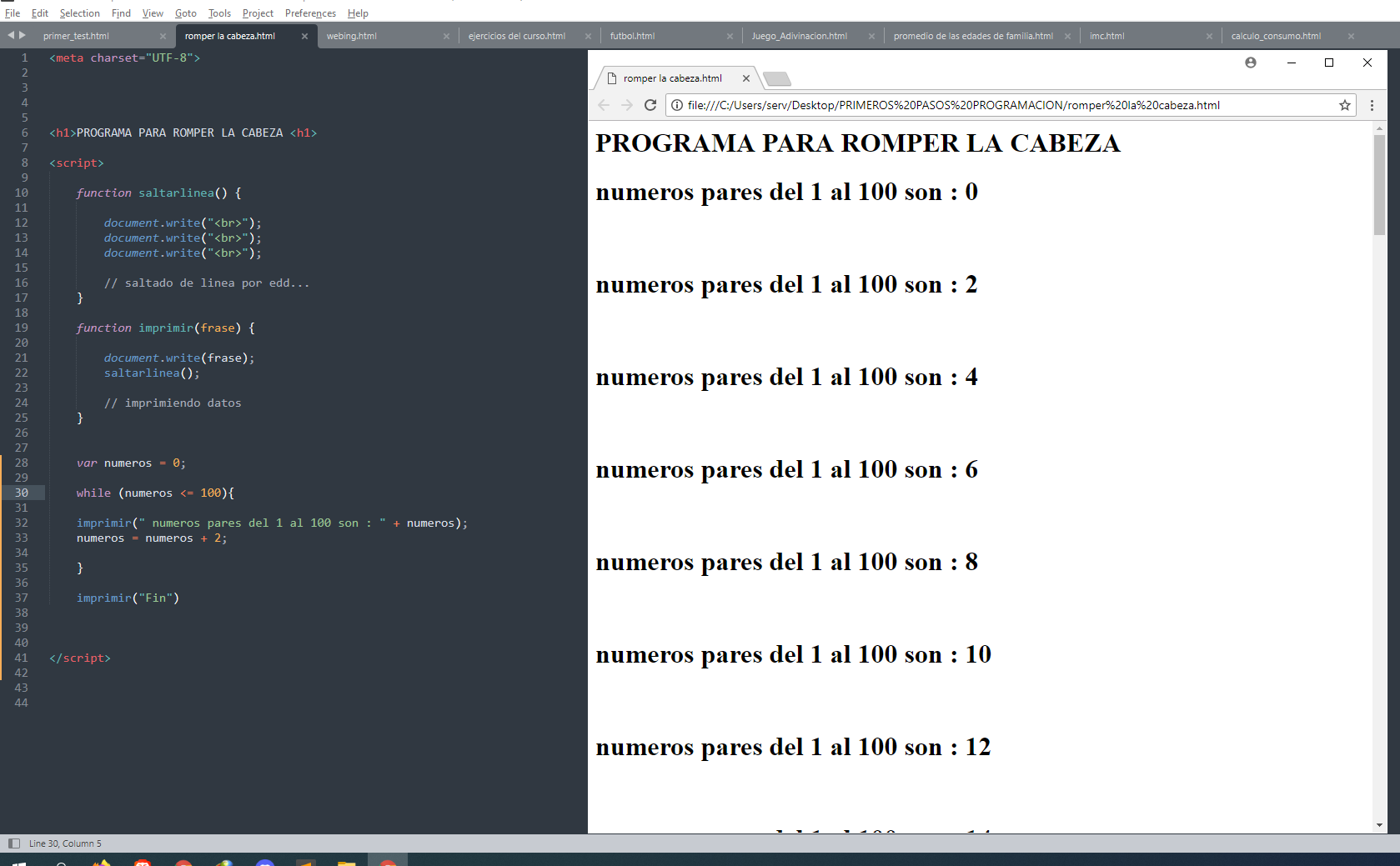The height and width of the screenshot is (866, 1400).
Task: Close the ejercicios del curso.html tab
Action: click(x=588, y=36)
